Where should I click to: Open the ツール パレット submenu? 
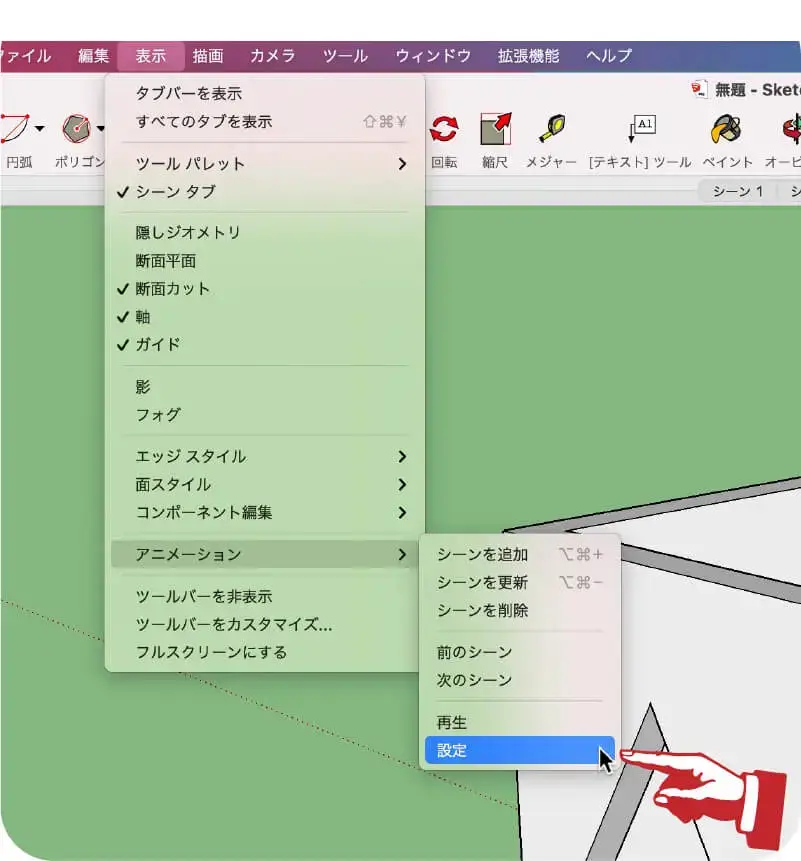pyautogui.click(x=190, y=165)
